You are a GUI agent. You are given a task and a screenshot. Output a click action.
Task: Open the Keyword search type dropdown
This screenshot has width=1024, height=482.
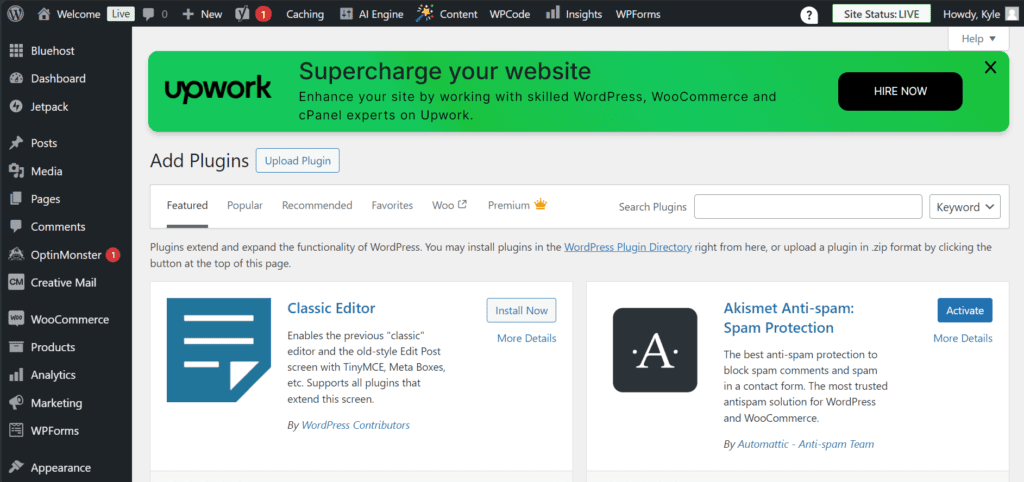point(965,207)
